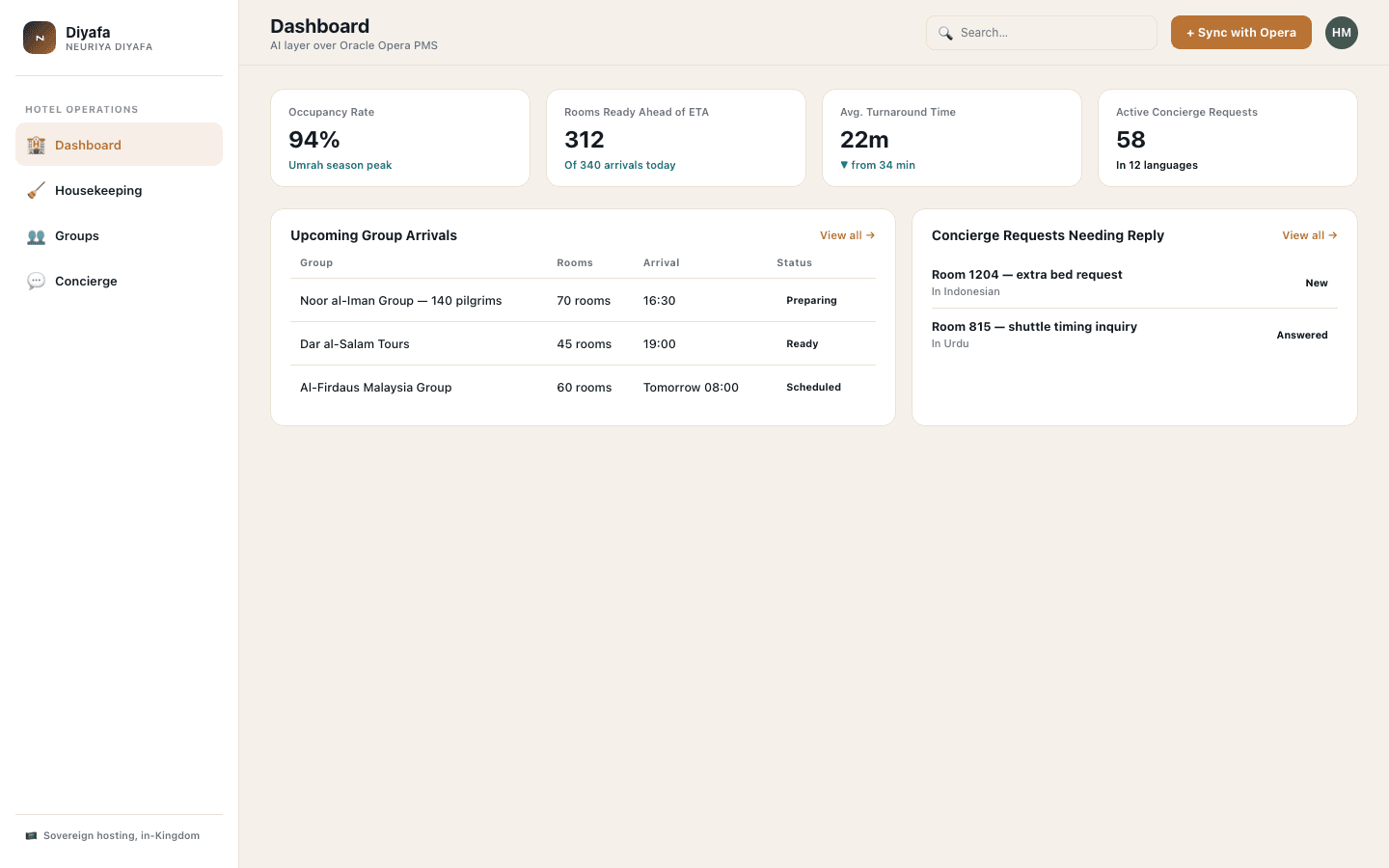This screenshot has width=1389, height=868.
Task: Focus the Search input field
Action: (x=1042, y=33)
